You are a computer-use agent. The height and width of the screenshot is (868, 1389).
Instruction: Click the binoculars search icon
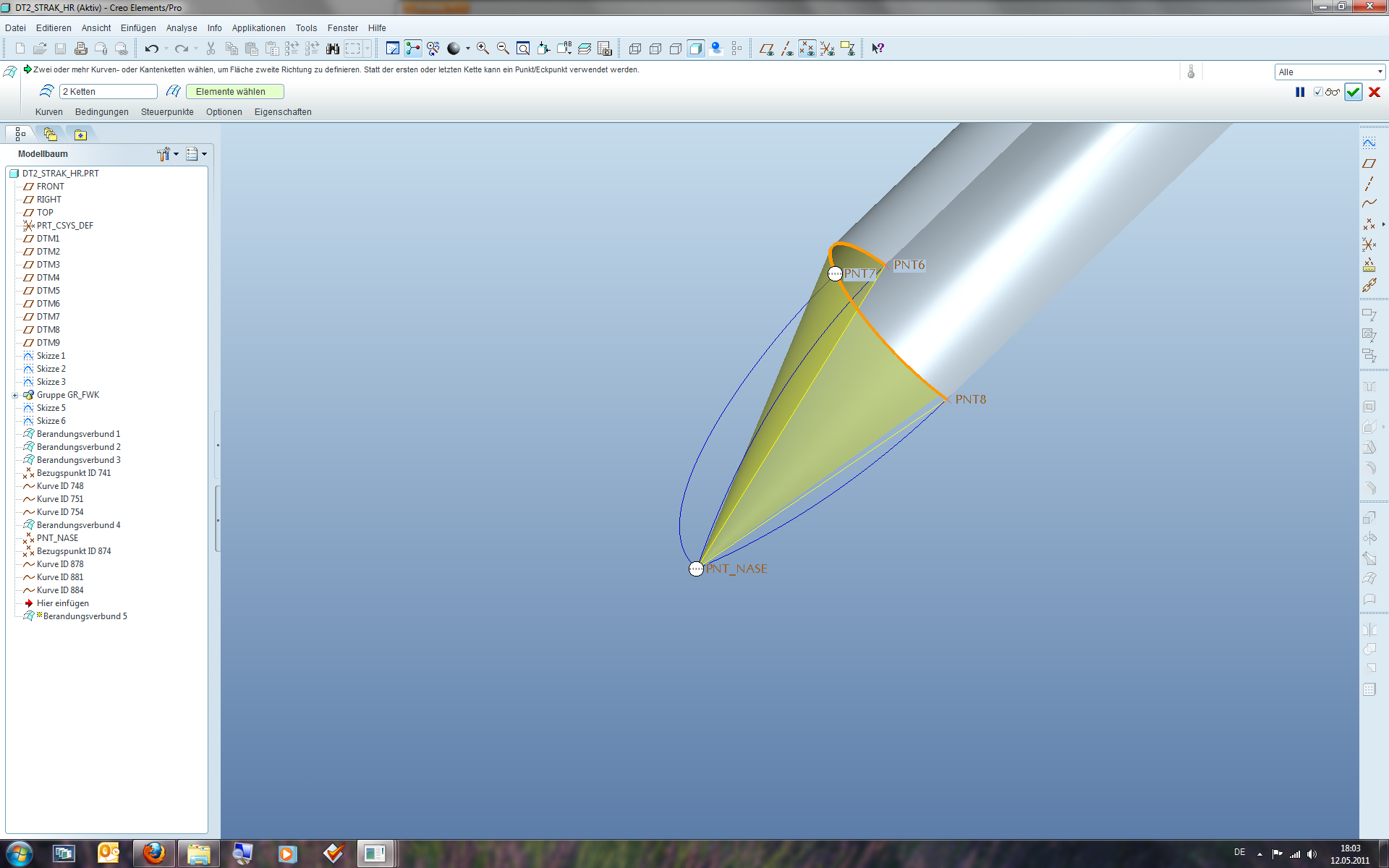333,48
